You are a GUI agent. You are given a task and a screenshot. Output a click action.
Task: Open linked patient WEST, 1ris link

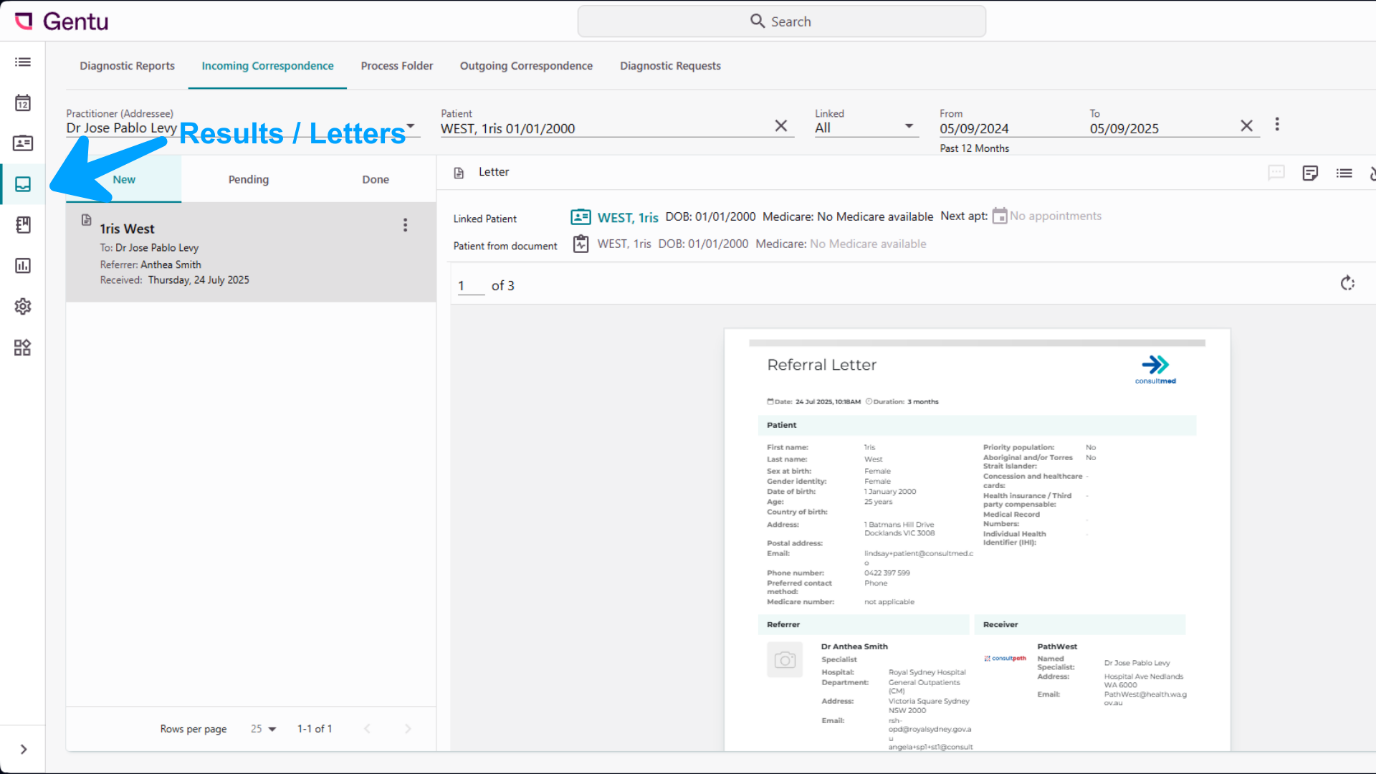[627, 217]
